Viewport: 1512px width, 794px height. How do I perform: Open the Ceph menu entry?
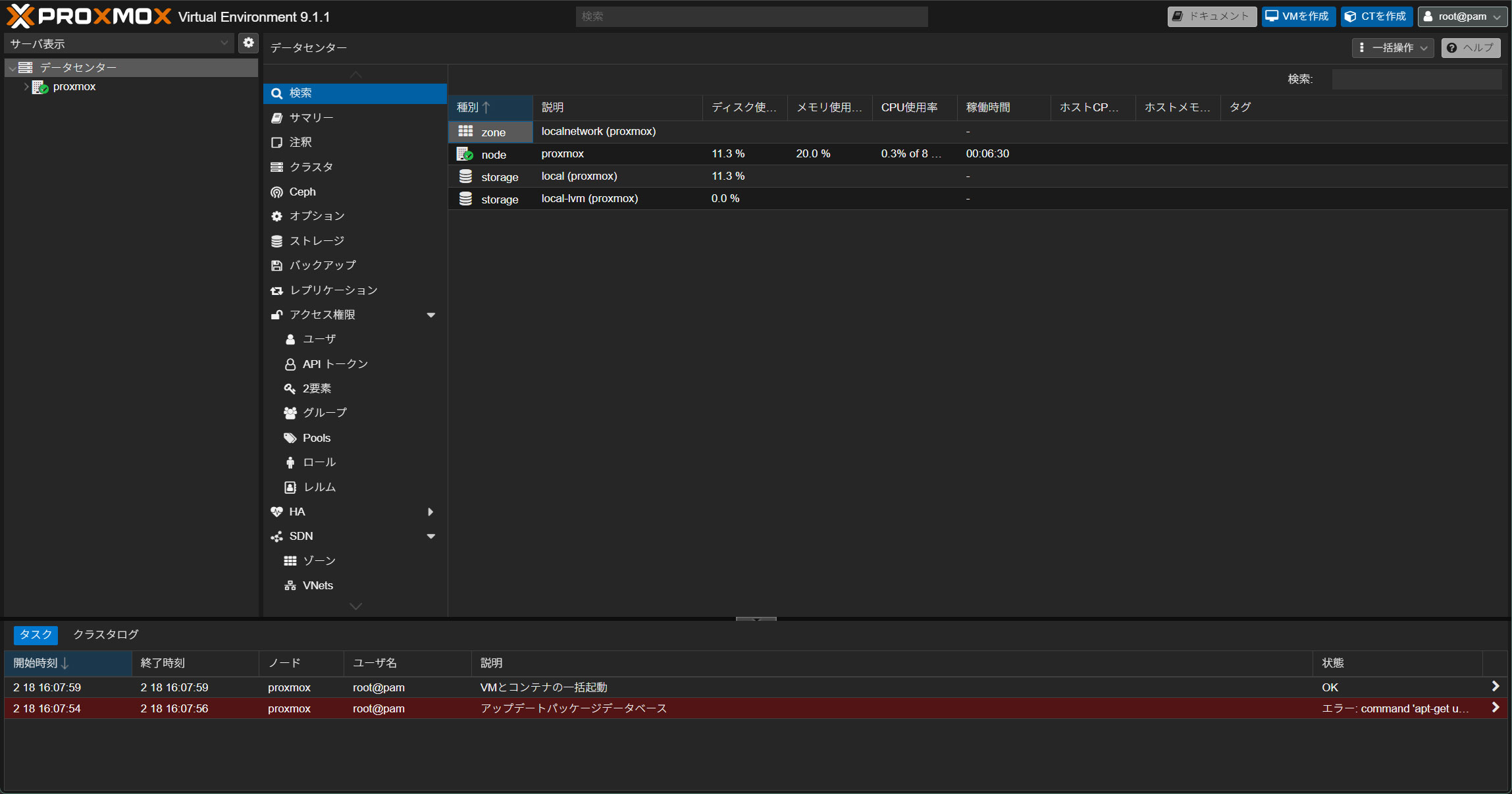[302, 192]
